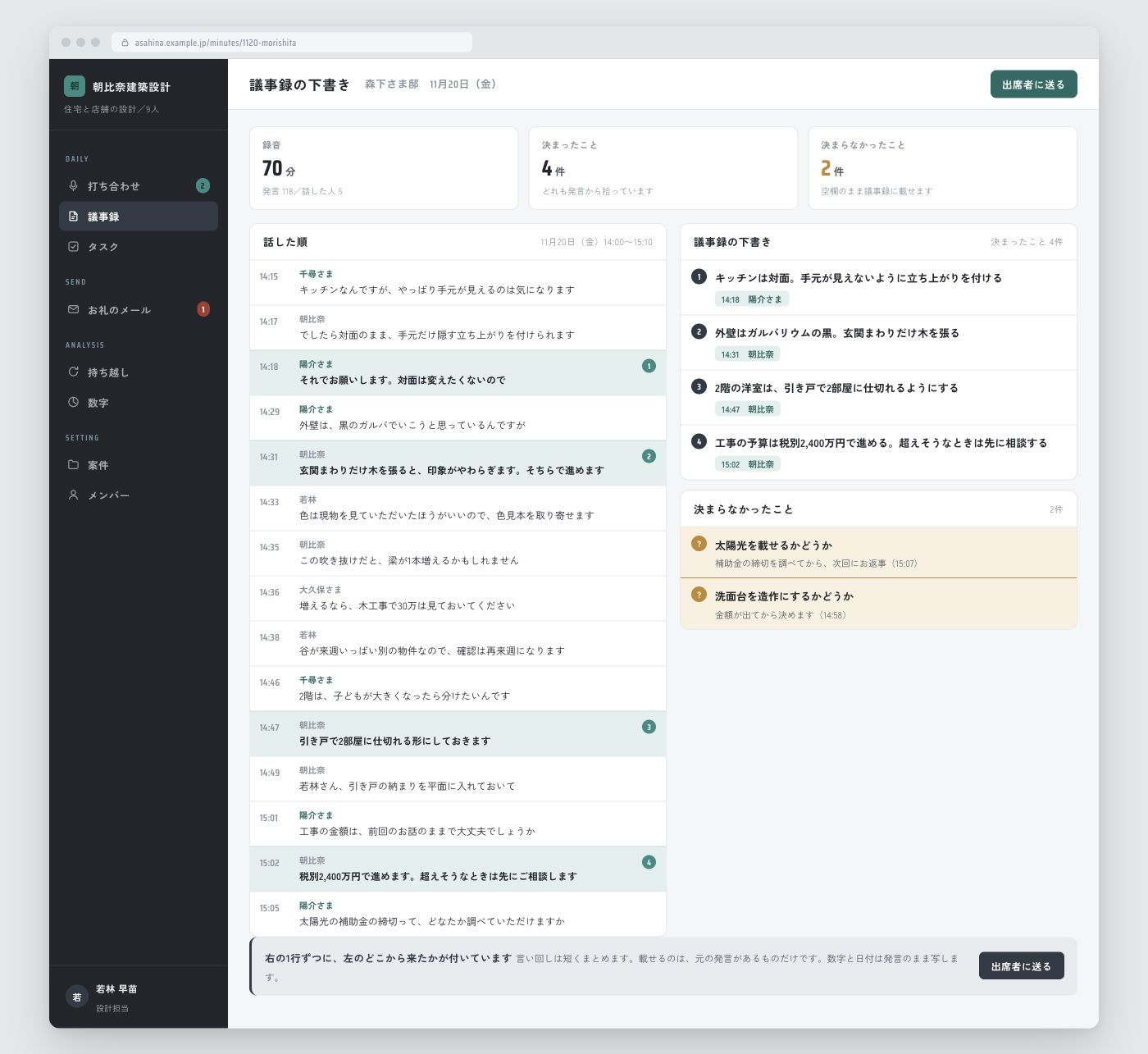Click the dark 出席者に送る button in the note bar
1148x1054 pixels.
(1021, 966)
